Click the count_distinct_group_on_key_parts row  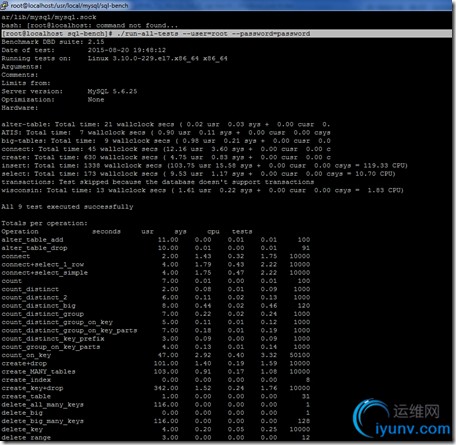point(156,330)
